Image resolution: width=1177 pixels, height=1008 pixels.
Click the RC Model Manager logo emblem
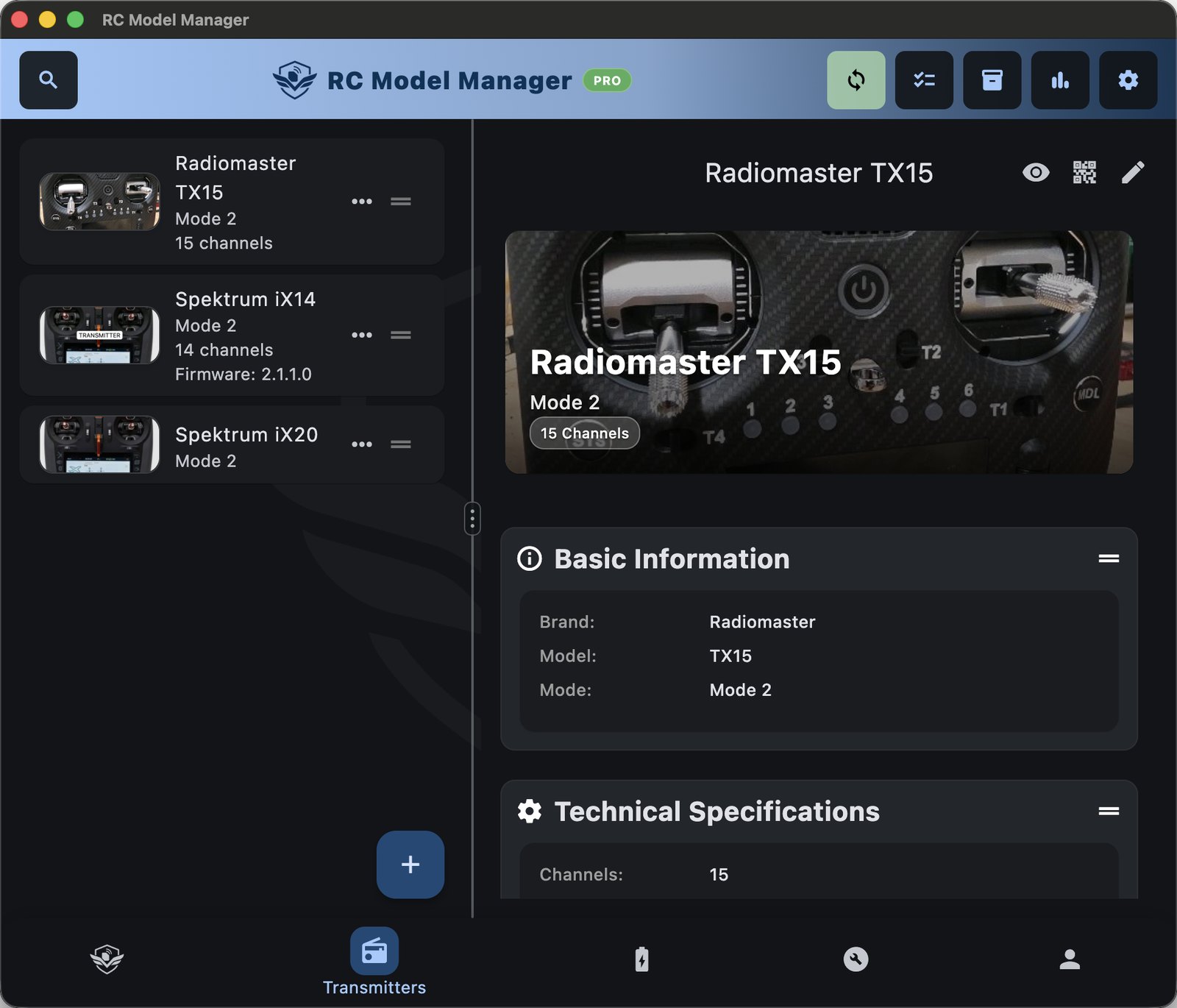[294, 80]
